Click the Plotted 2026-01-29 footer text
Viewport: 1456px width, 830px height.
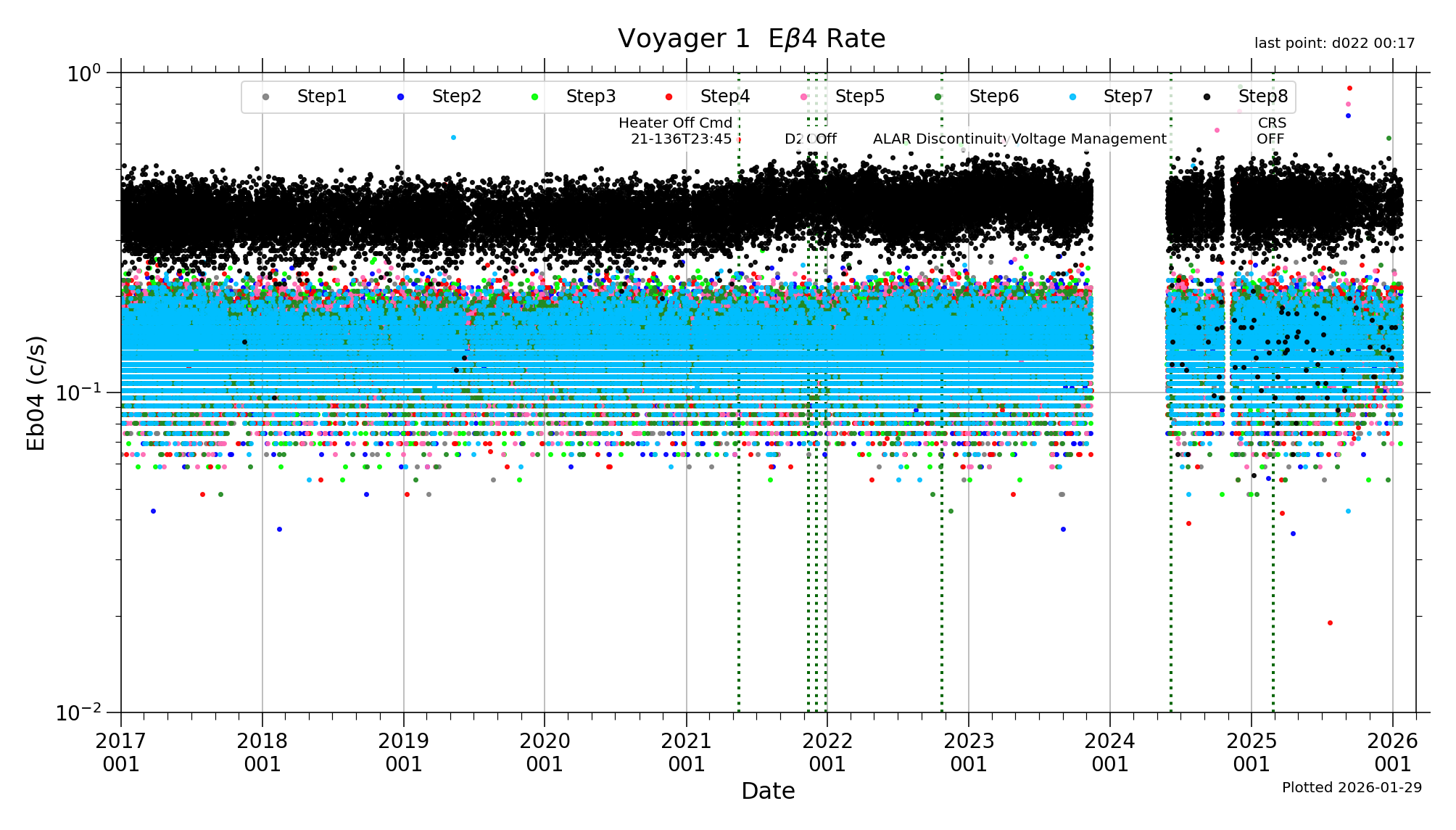pos(1351,787)
